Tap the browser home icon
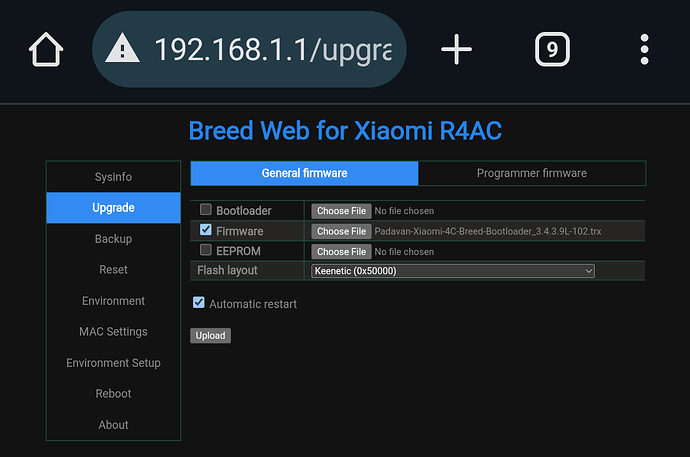This screenshot has height=457, width=690. (46, 49)
